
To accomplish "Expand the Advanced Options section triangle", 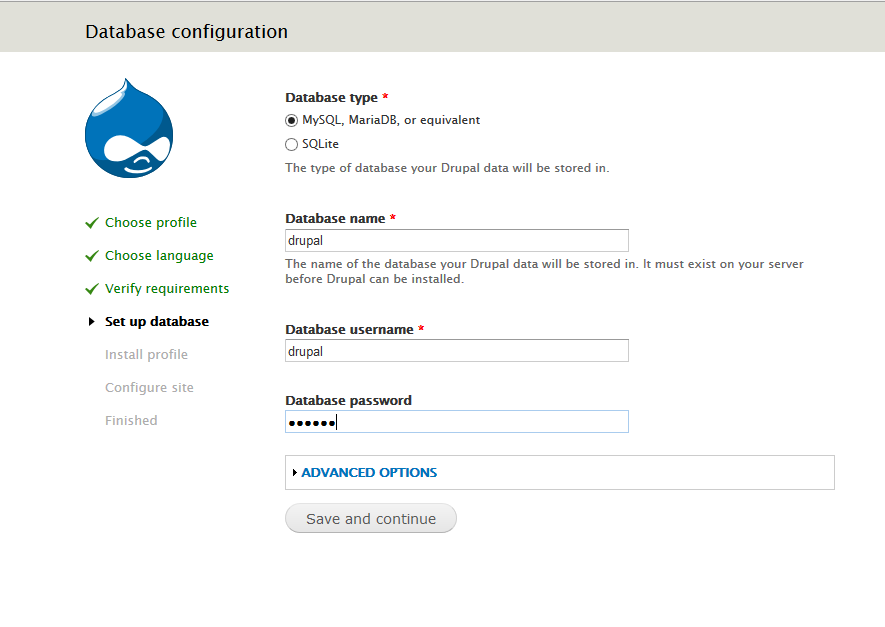I will (x=295, y=472).
